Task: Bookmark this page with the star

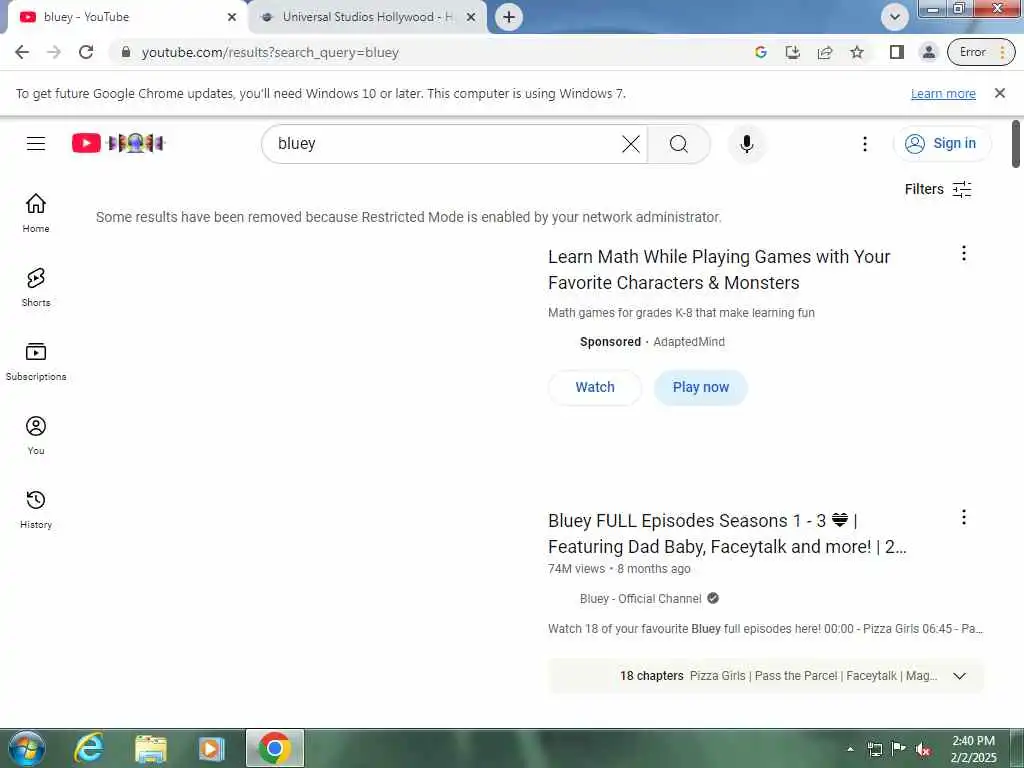Action: [857, 52]
